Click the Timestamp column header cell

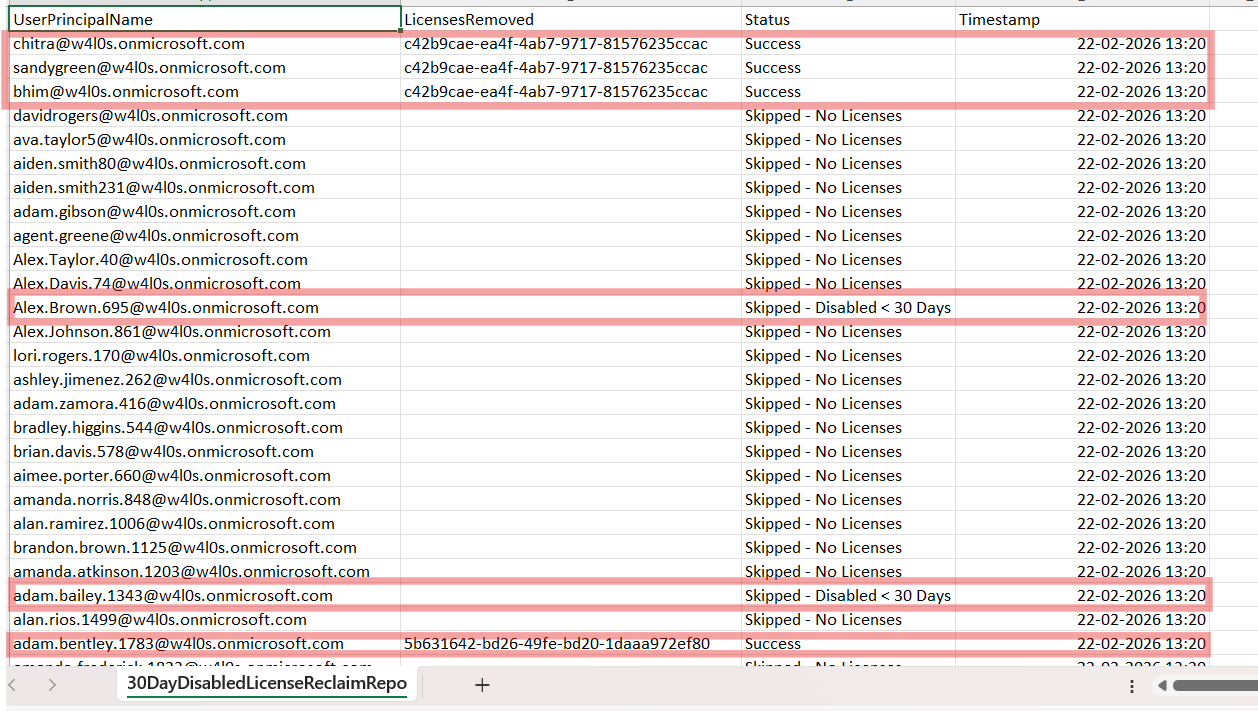[1080, 20]
